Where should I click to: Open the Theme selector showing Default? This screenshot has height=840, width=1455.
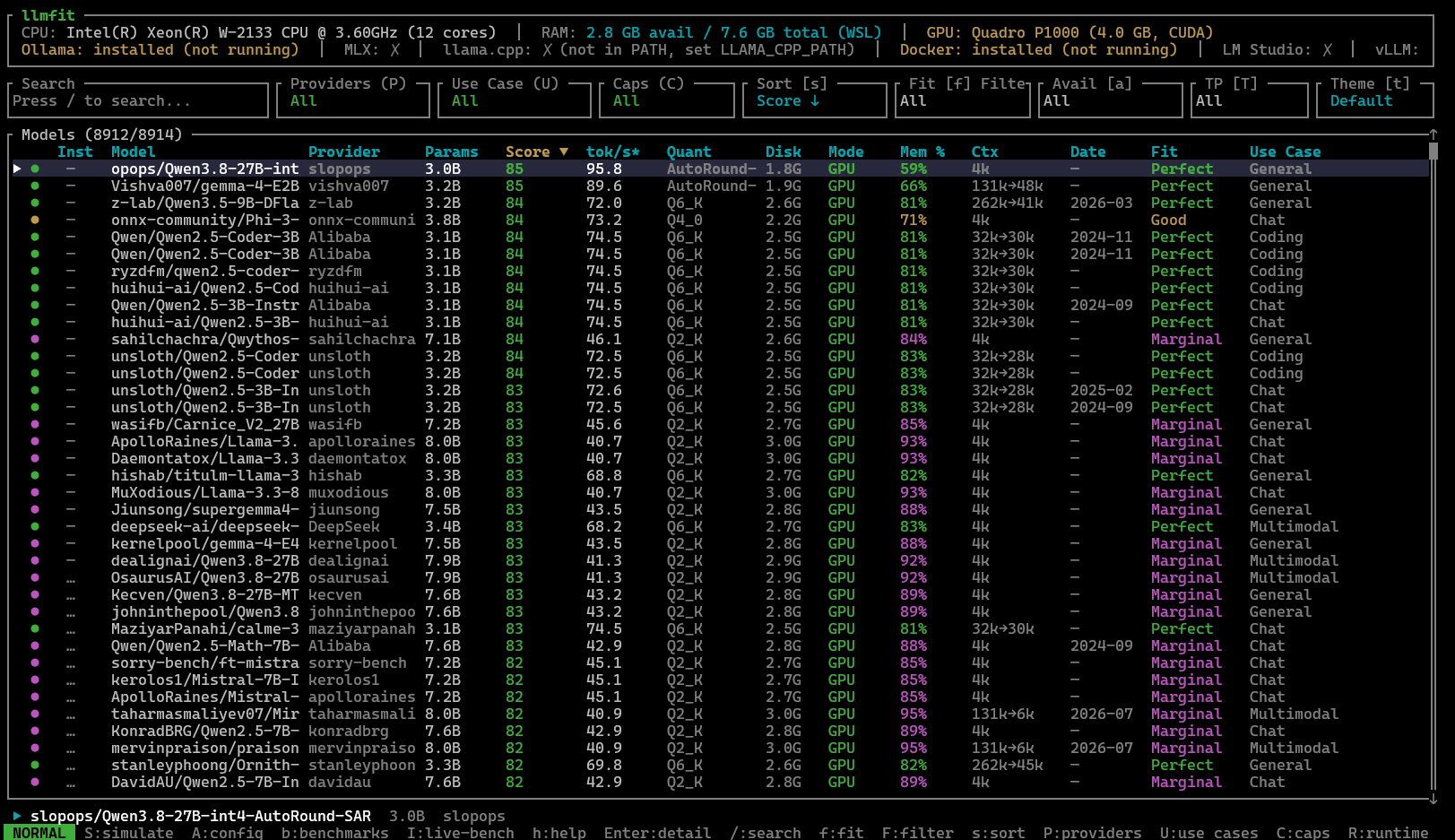tap(1375, 100)
